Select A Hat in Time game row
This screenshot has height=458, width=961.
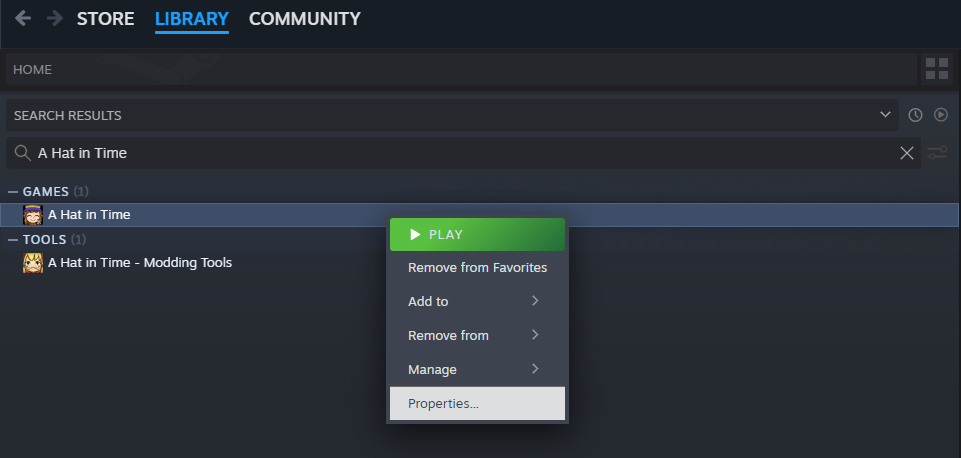(x=479, y=215)
